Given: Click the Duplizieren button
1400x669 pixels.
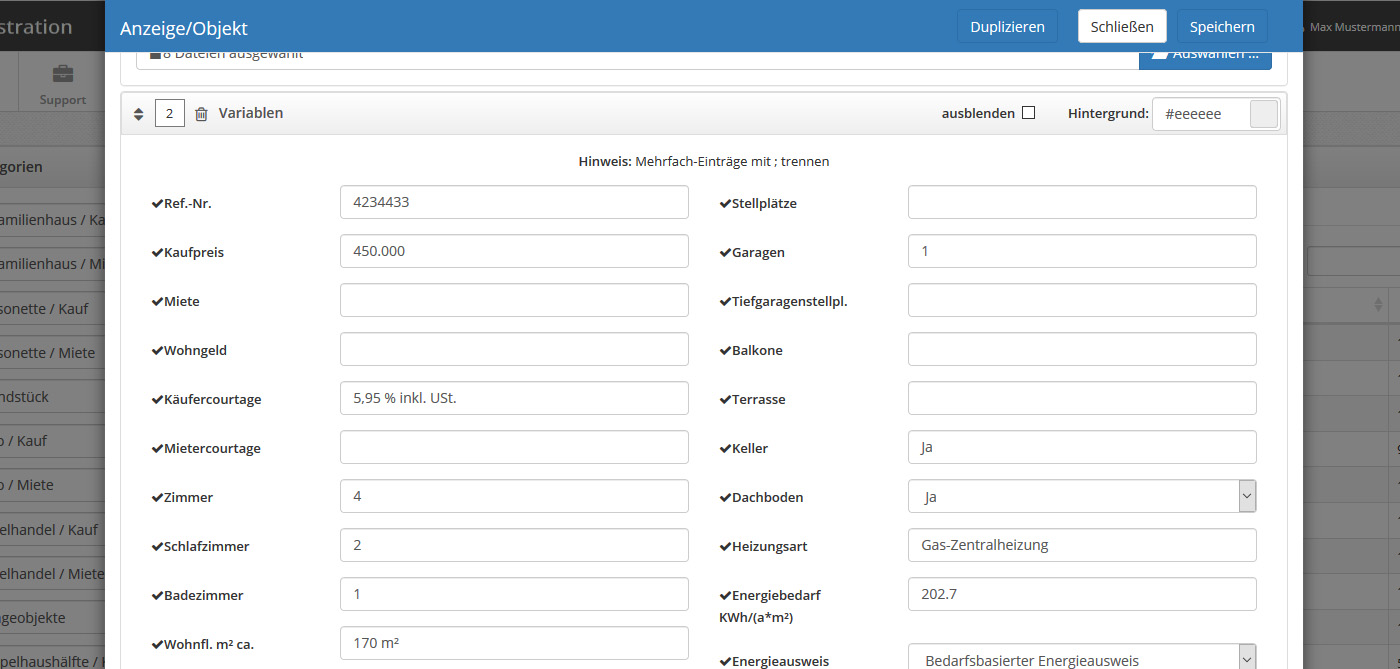Looking at the screenshot, I should click(x=1007, y=27).
